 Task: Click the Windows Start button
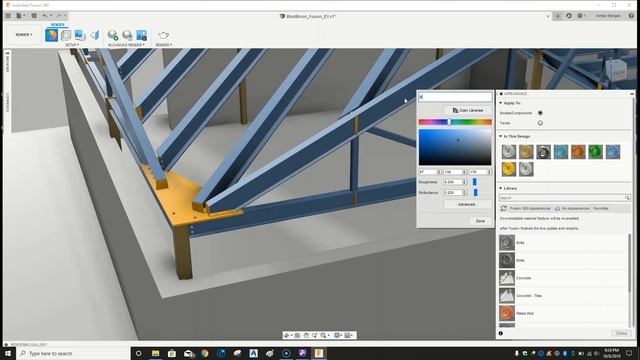tap(8, 353)
